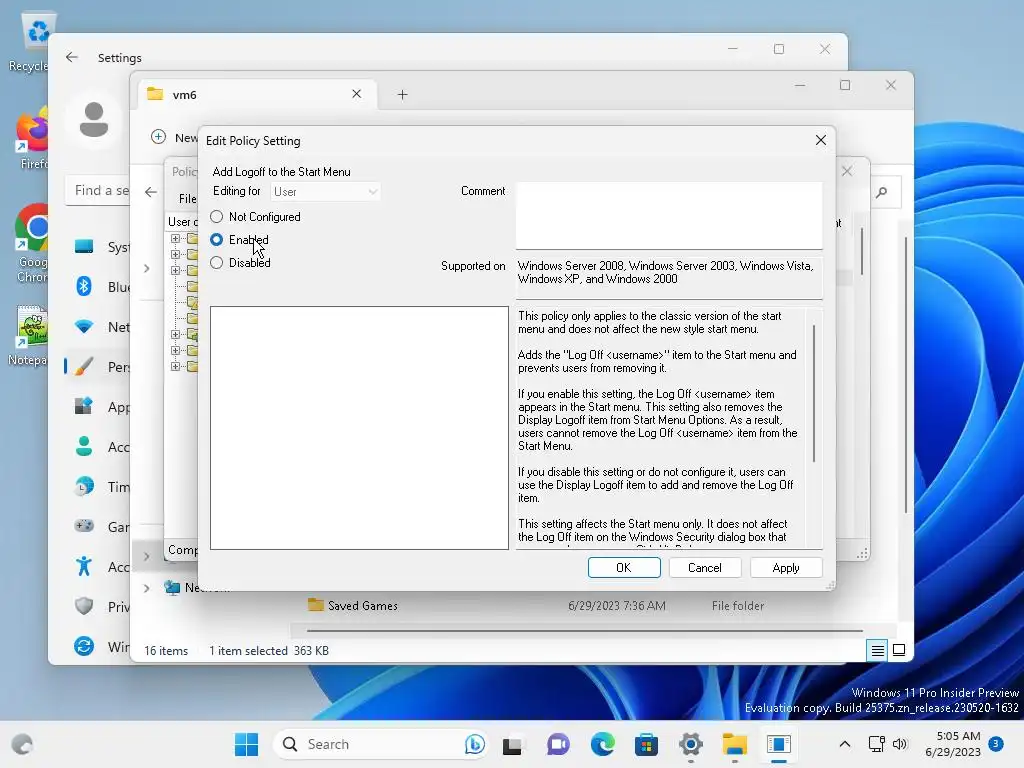This screenshot has height=768, width=1024.
Task: Open the volume control in system tray
Action: point(901,744)
